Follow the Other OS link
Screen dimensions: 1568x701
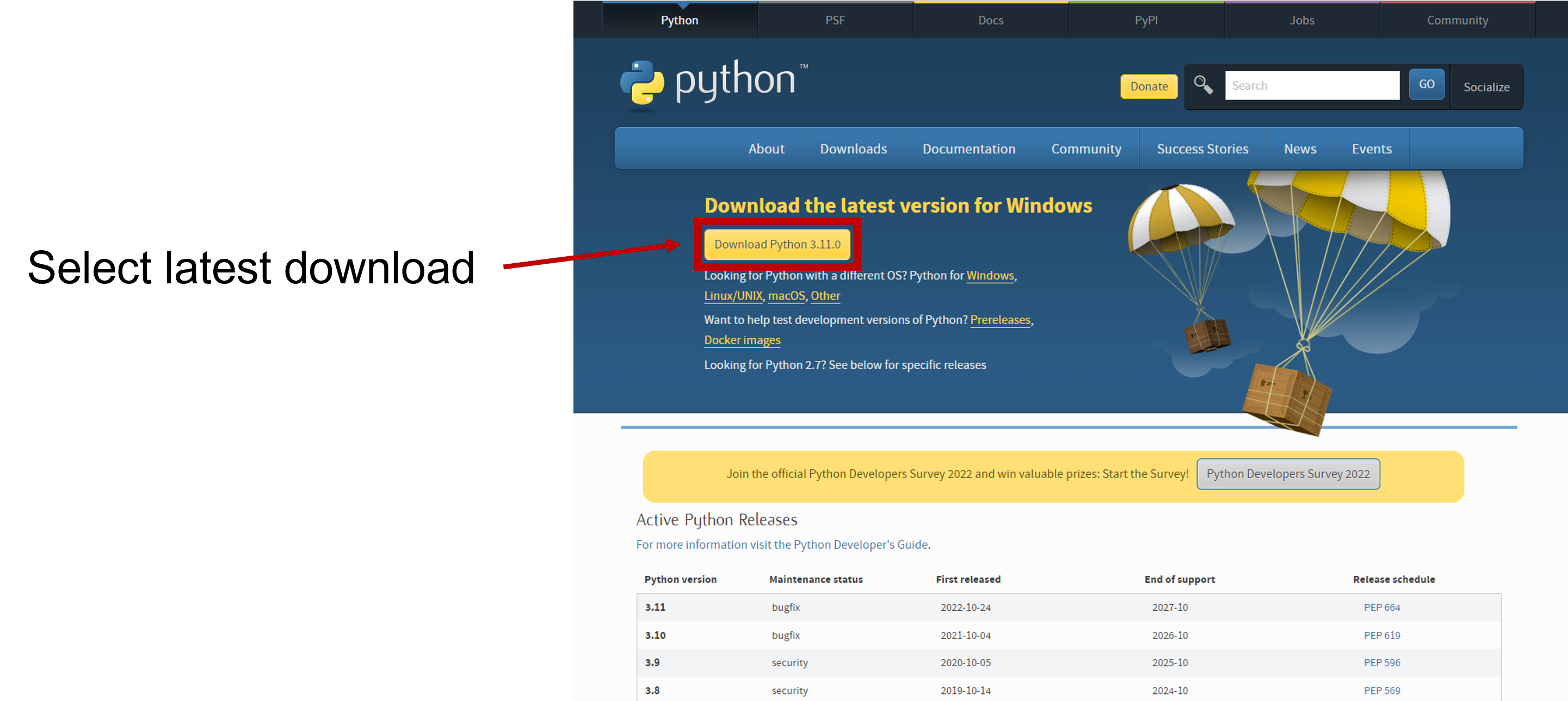tap(825, 296)
